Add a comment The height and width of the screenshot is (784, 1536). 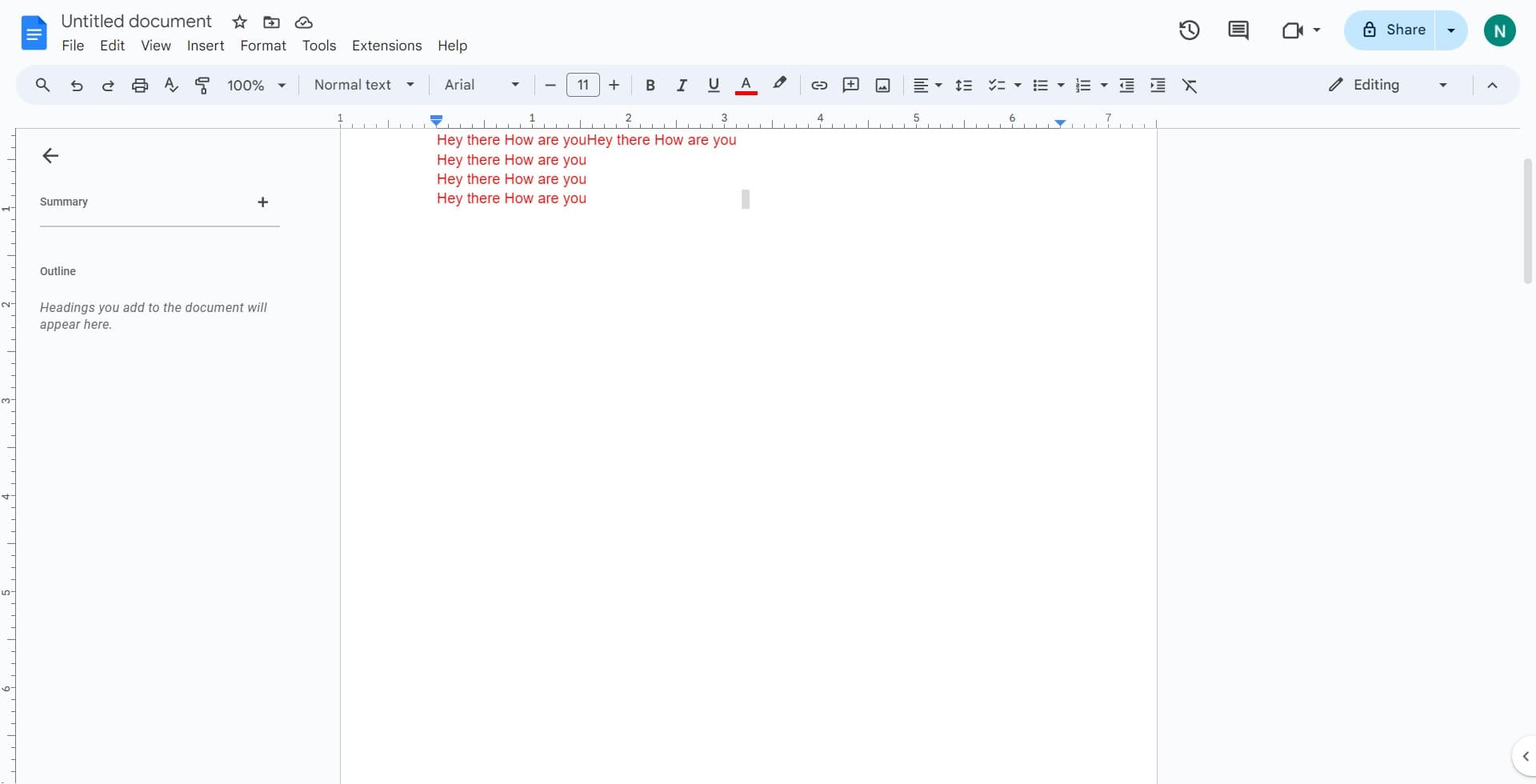[x=850, y=85]
